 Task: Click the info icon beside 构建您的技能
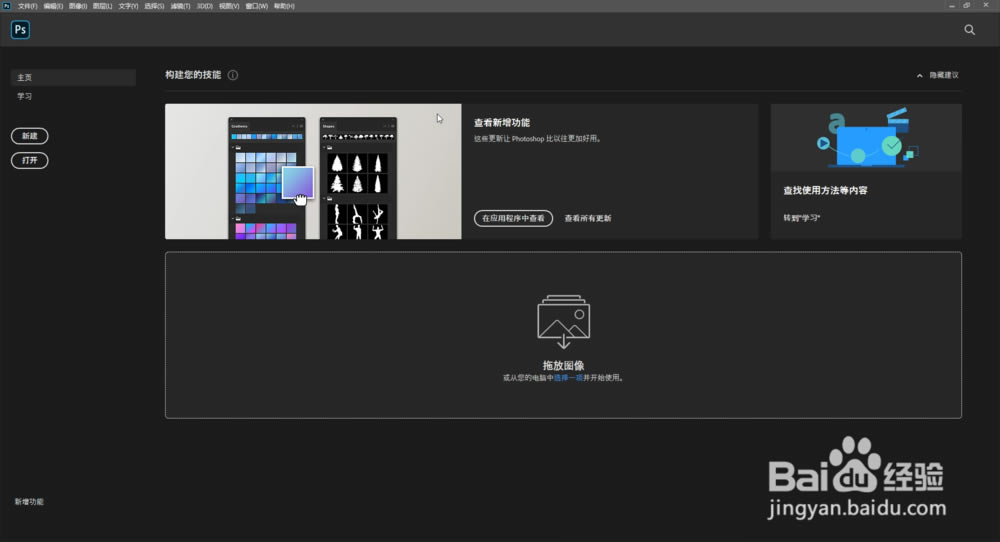click(x=233, y=75)
